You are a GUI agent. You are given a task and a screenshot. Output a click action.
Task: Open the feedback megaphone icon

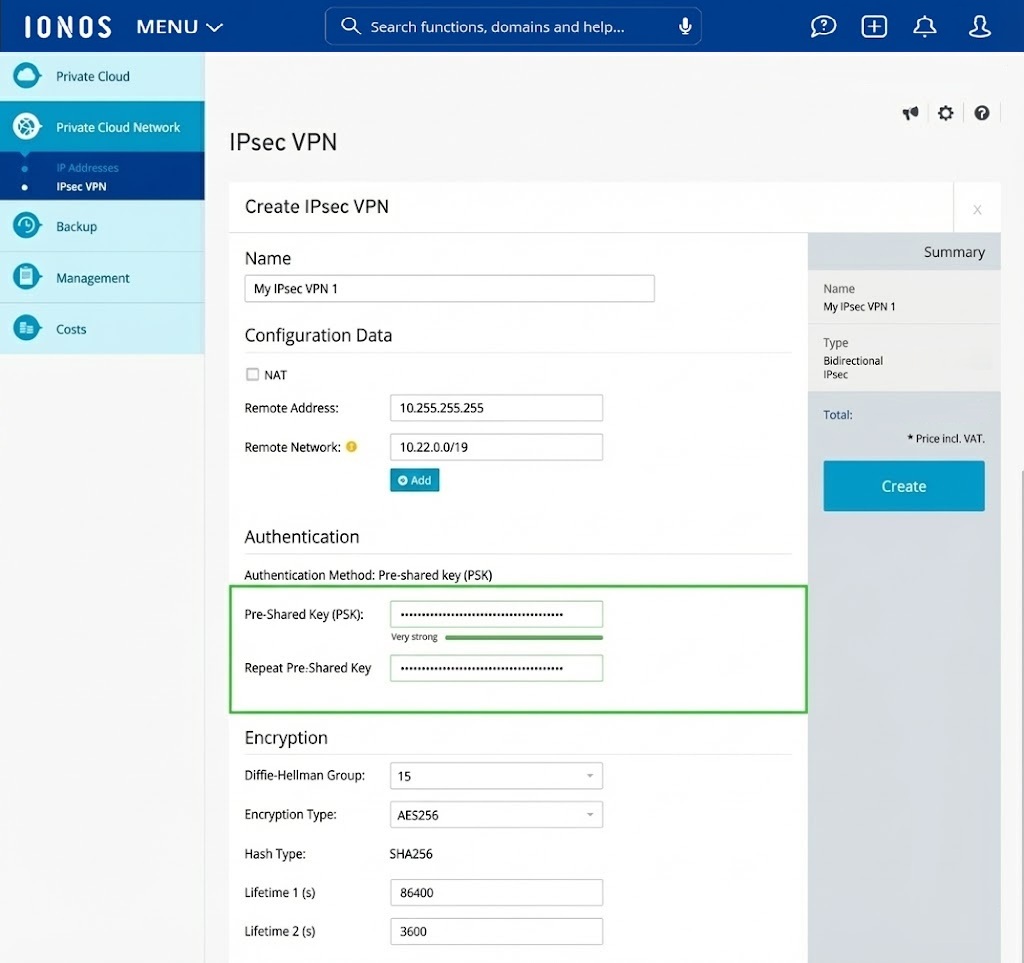(910, 113)
